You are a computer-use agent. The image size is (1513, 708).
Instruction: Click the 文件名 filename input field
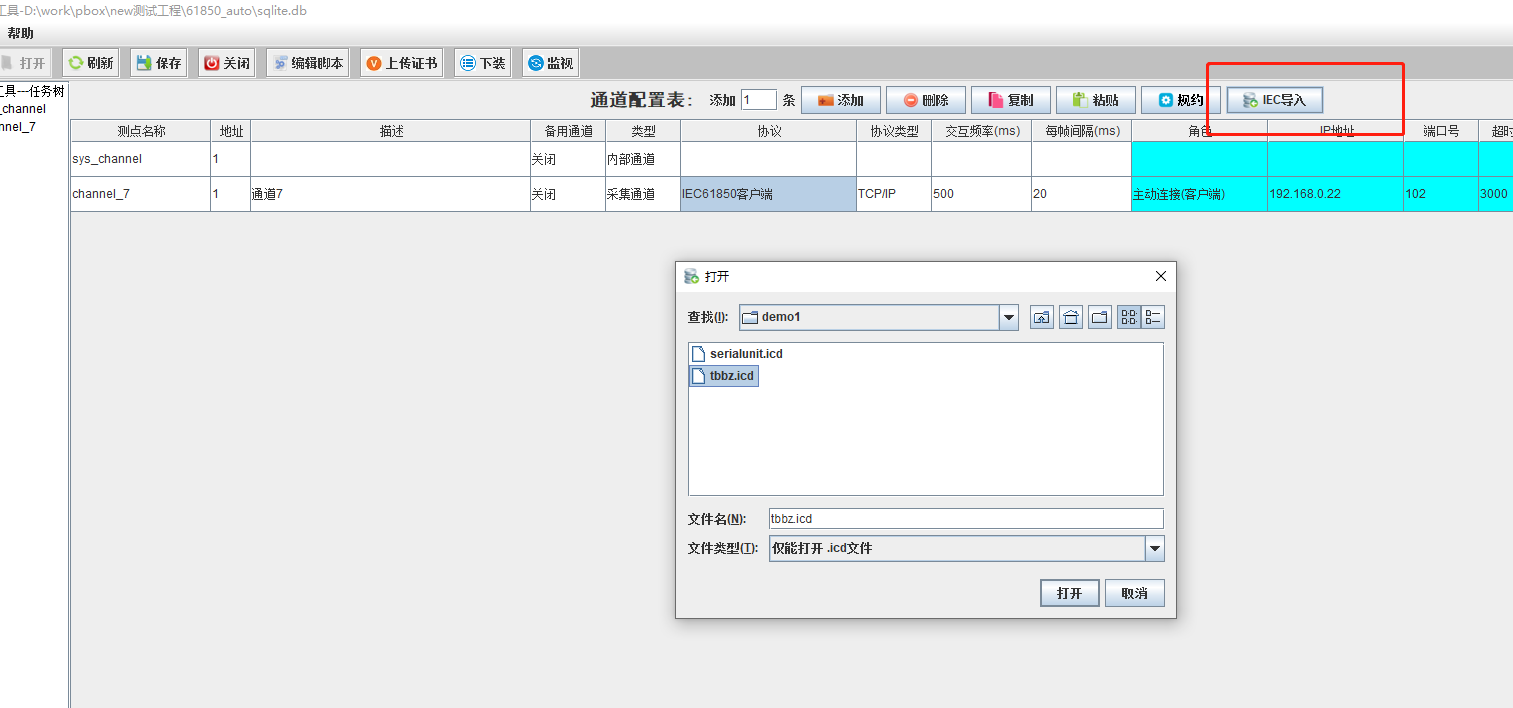pyautogui.click(x=965, y=518)
